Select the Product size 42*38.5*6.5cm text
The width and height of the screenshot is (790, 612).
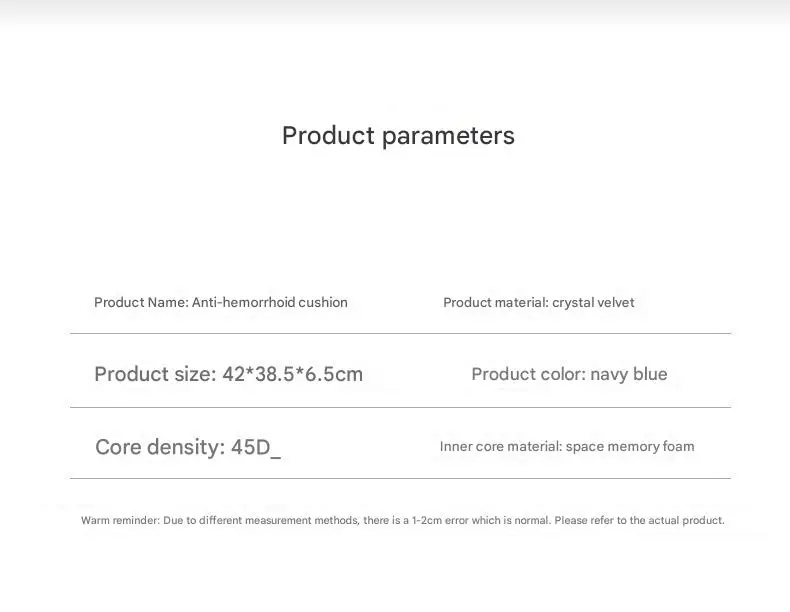tap(229, 374)
